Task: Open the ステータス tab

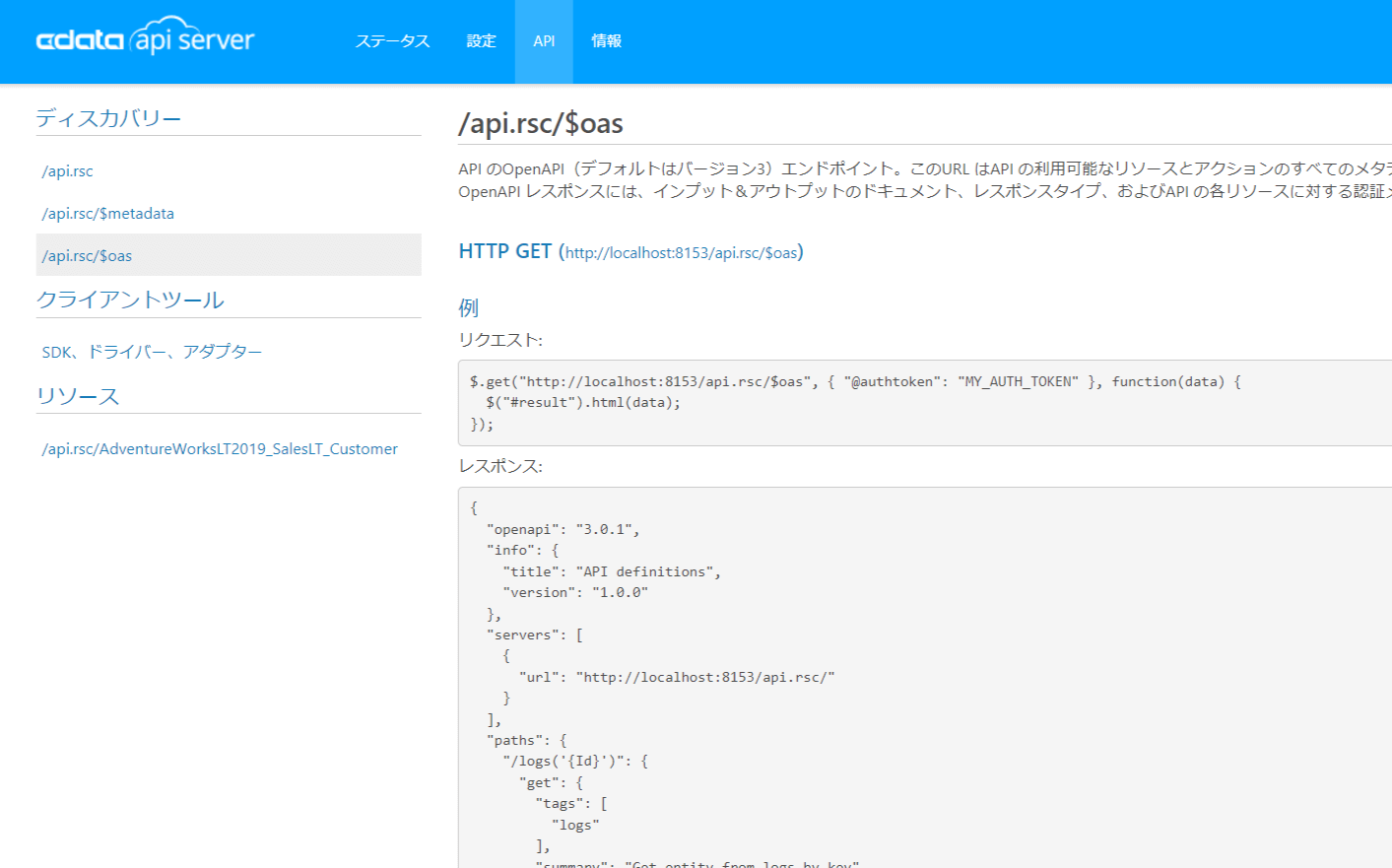Action: point(392,41)
